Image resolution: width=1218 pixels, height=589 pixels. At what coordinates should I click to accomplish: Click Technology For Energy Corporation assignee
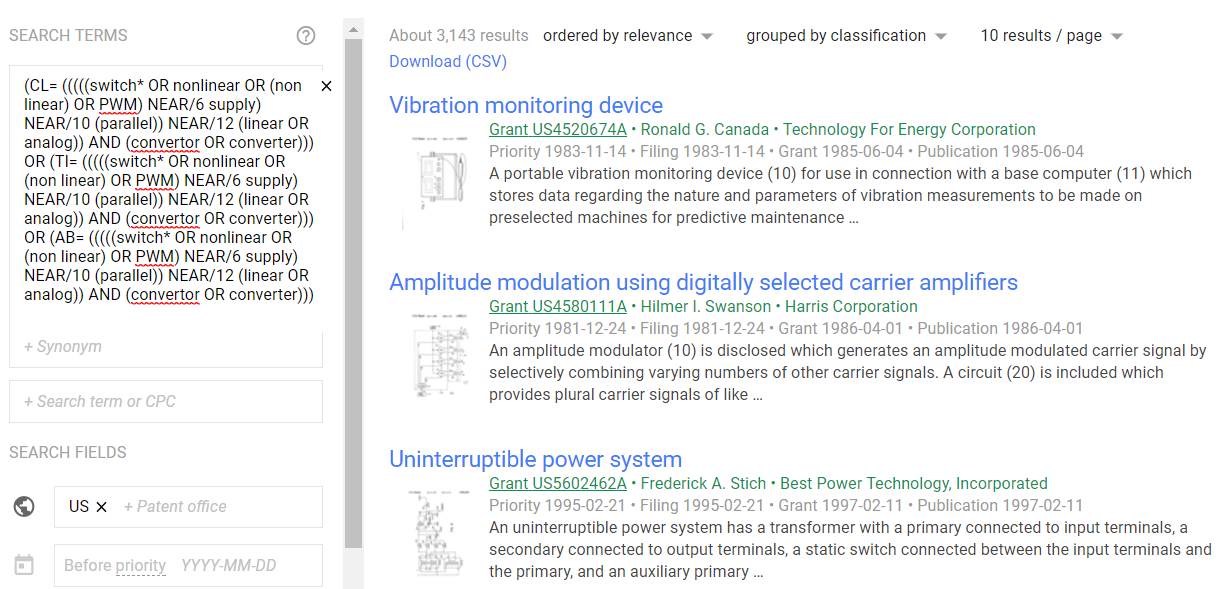click(x=905, y=129)
